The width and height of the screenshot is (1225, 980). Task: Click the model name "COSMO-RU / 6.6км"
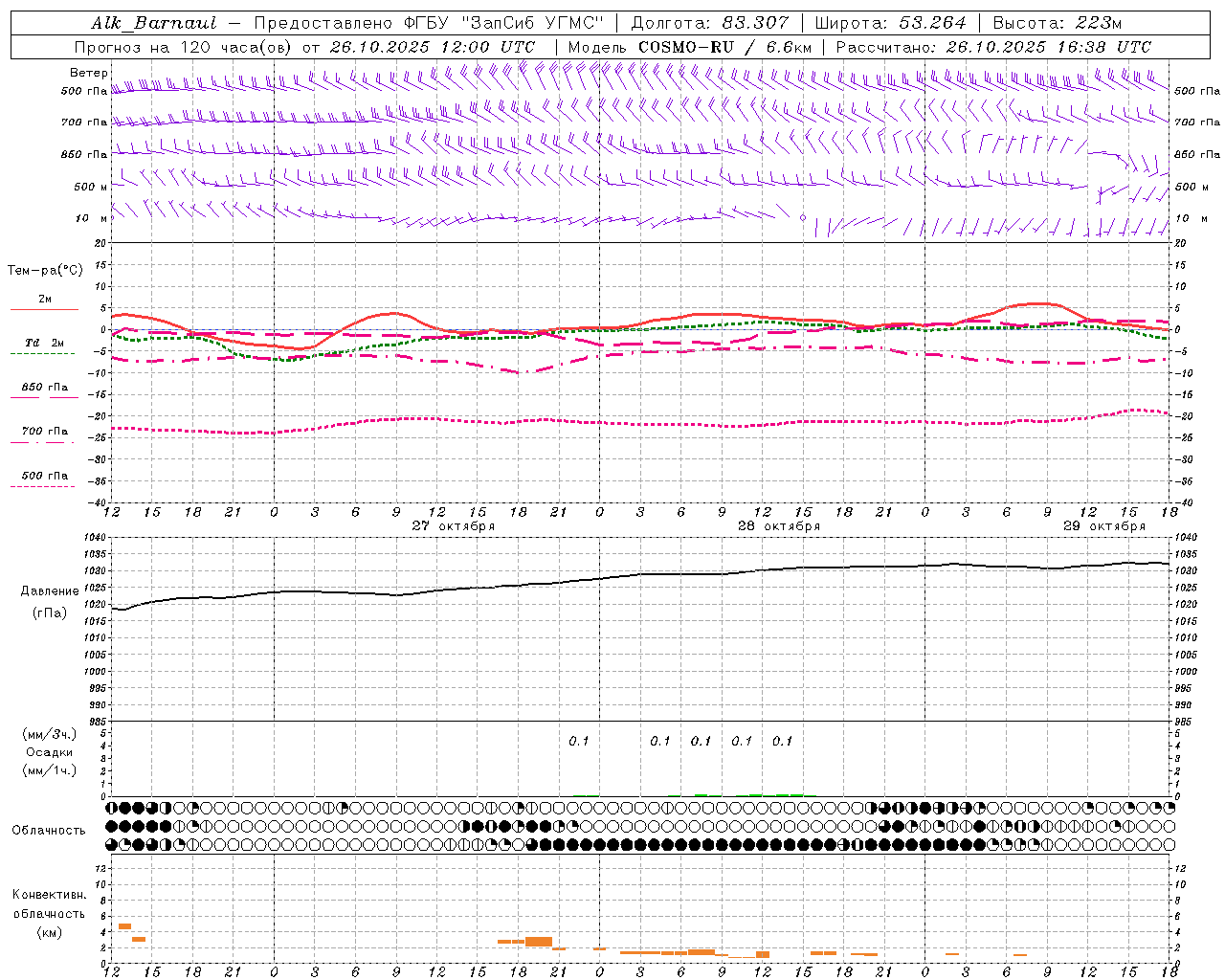(x=725, y=47)
